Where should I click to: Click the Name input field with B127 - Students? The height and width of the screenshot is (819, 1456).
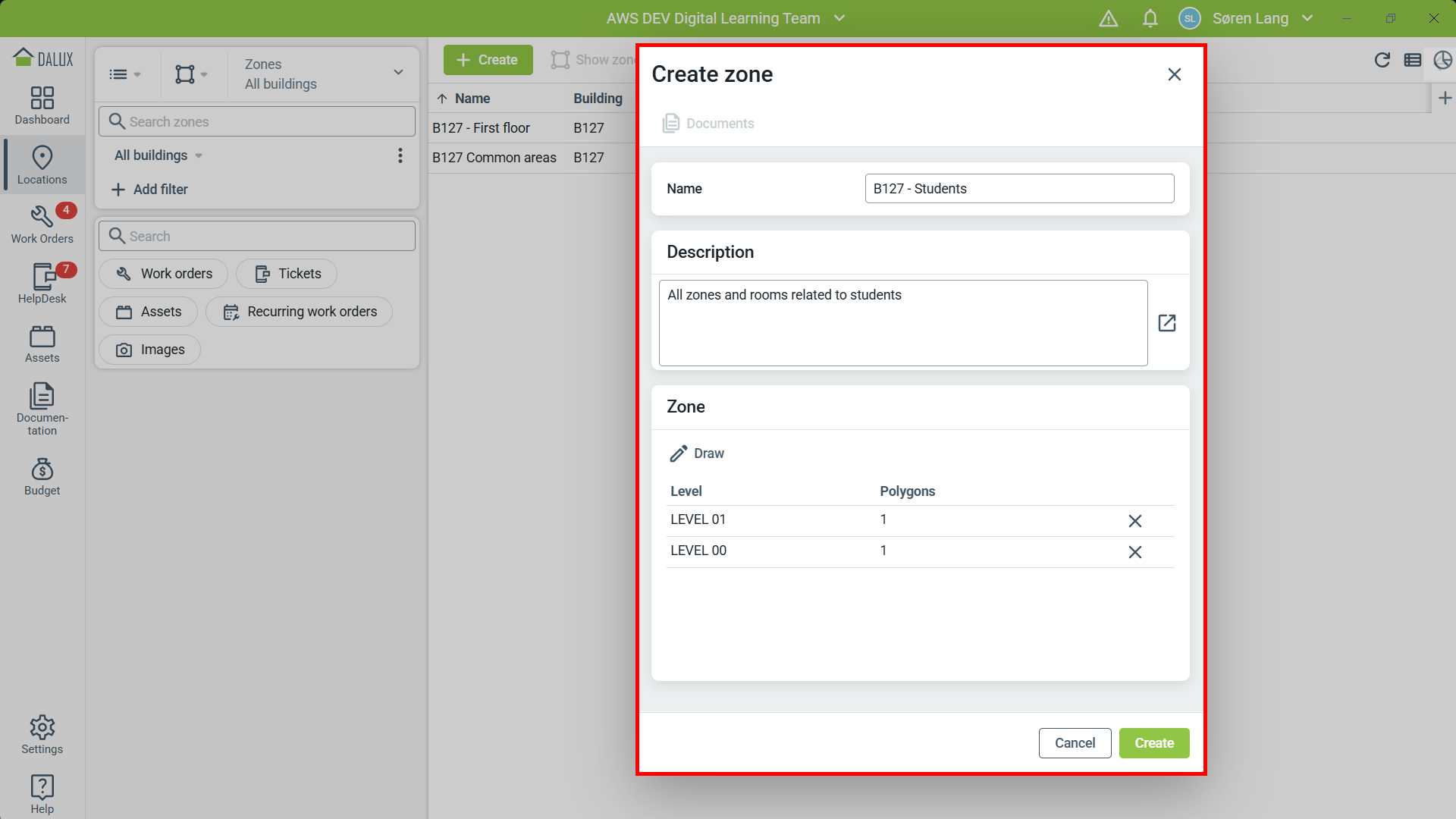[x=1019, y=188]
